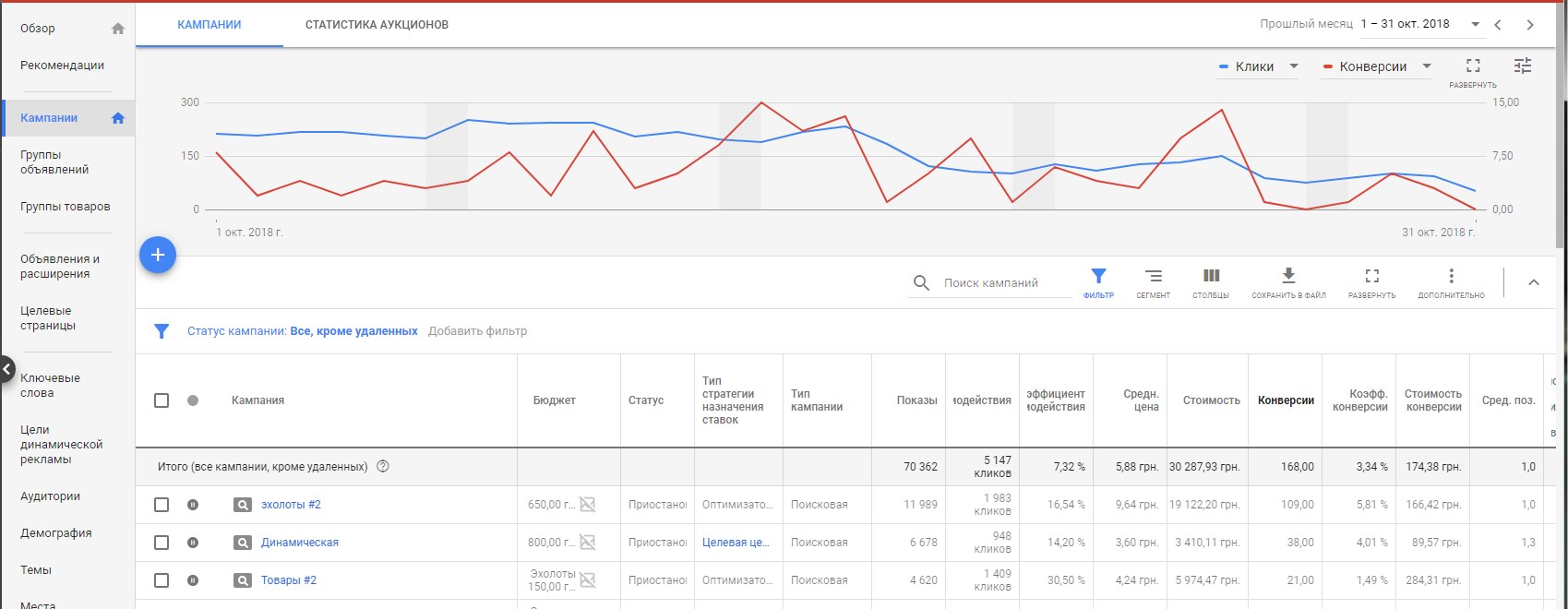Open the Конверсии metric dropdown
This screenshot has width=1568, height=609.
click(x=1377, y=66)
